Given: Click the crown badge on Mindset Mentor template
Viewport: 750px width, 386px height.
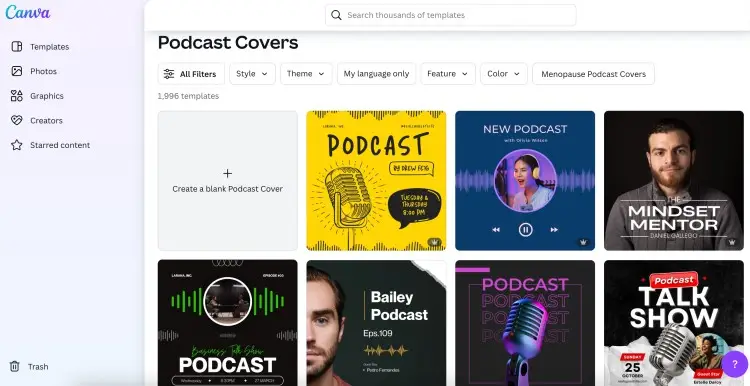Looking at the screenshot, I should point(732,243).
